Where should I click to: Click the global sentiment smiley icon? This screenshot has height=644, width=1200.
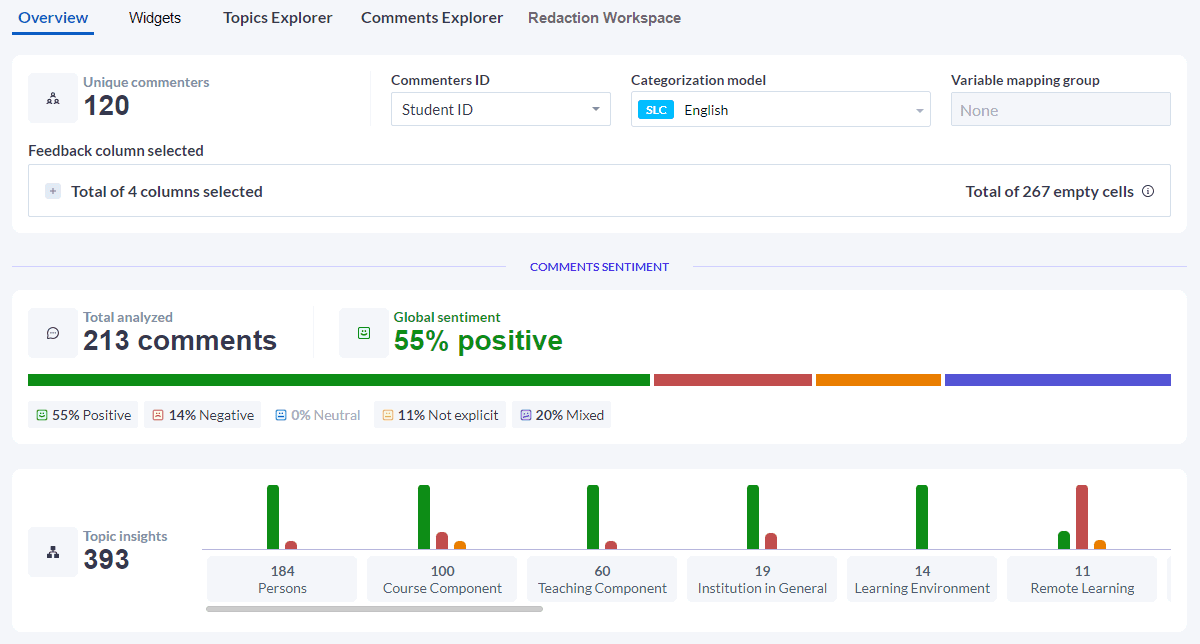[364, 333]
